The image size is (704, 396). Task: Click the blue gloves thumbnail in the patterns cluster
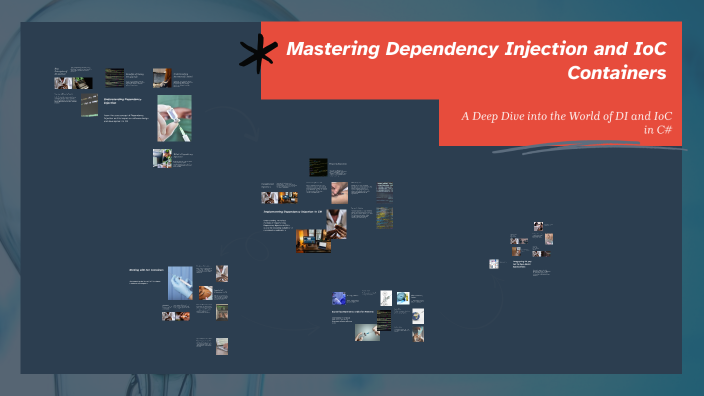(339, 298)
